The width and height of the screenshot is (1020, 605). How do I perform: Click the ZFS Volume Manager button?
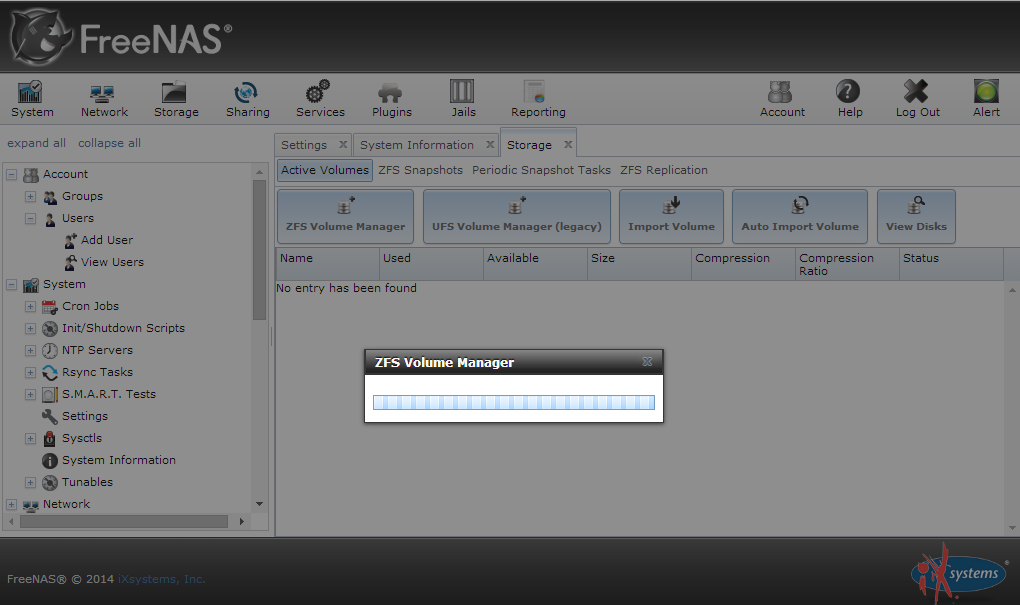345,217
